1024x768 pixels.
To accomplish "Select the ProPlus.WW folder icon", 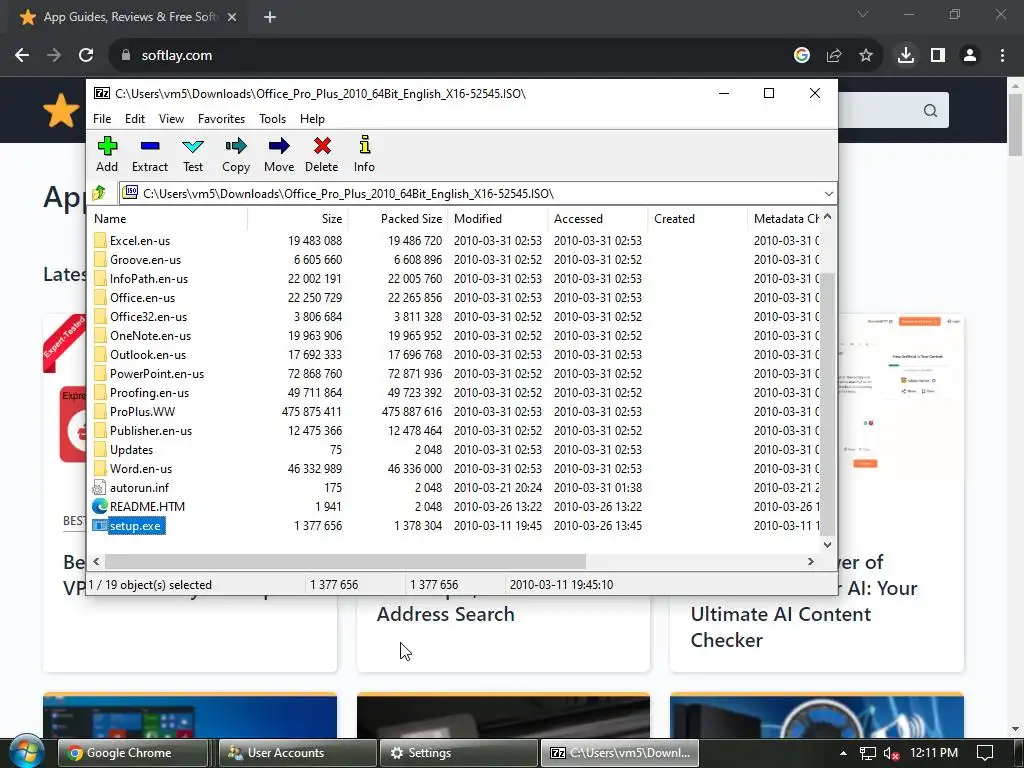I will 100,411.
